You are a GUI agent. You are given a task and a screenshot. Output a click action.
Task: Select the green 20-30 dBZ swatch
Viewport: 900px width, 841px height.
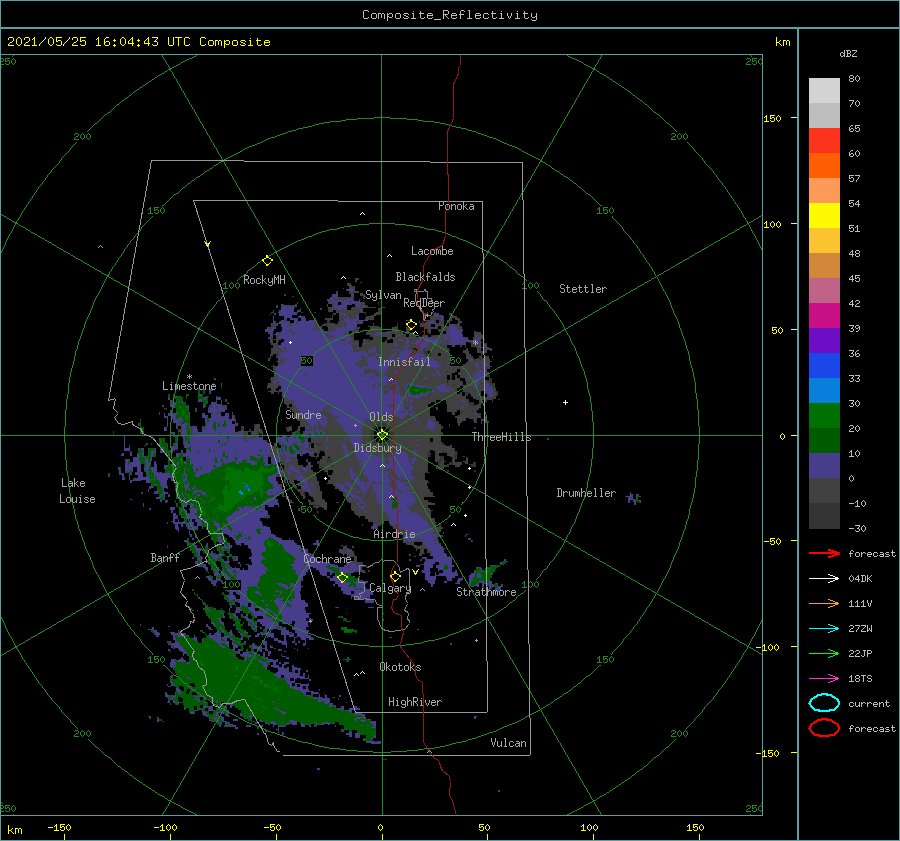pos(824,416)
